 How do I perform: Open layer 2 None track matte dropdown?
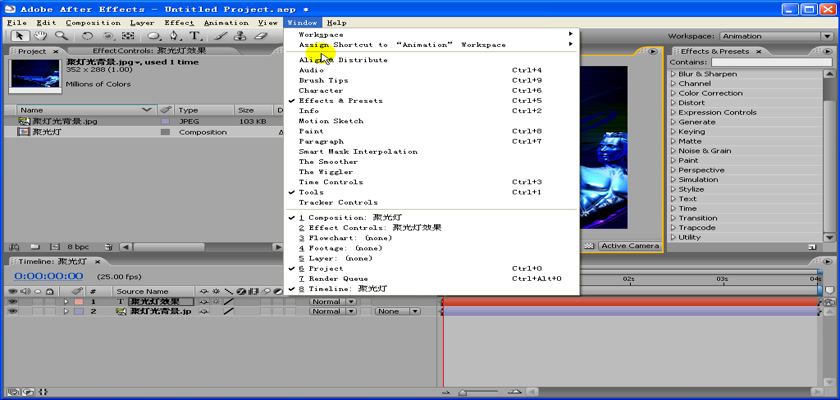(397, 311)
